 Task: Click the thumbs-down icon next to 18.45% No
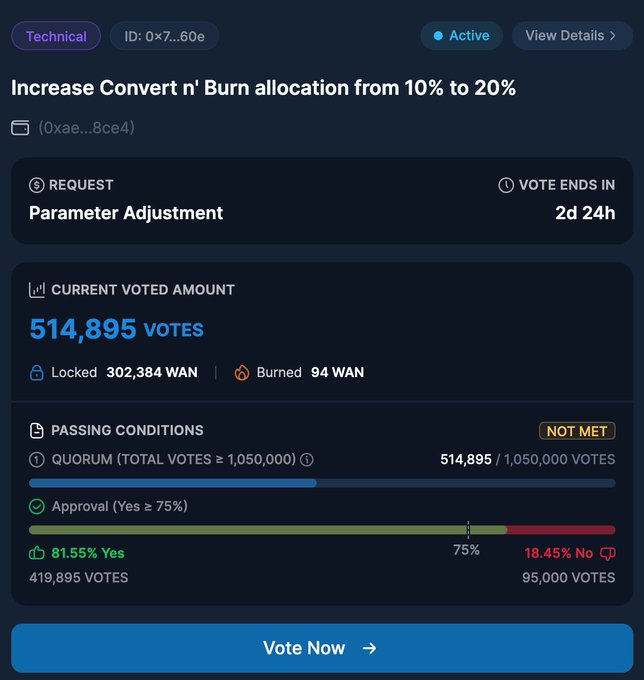pos(608,553)
